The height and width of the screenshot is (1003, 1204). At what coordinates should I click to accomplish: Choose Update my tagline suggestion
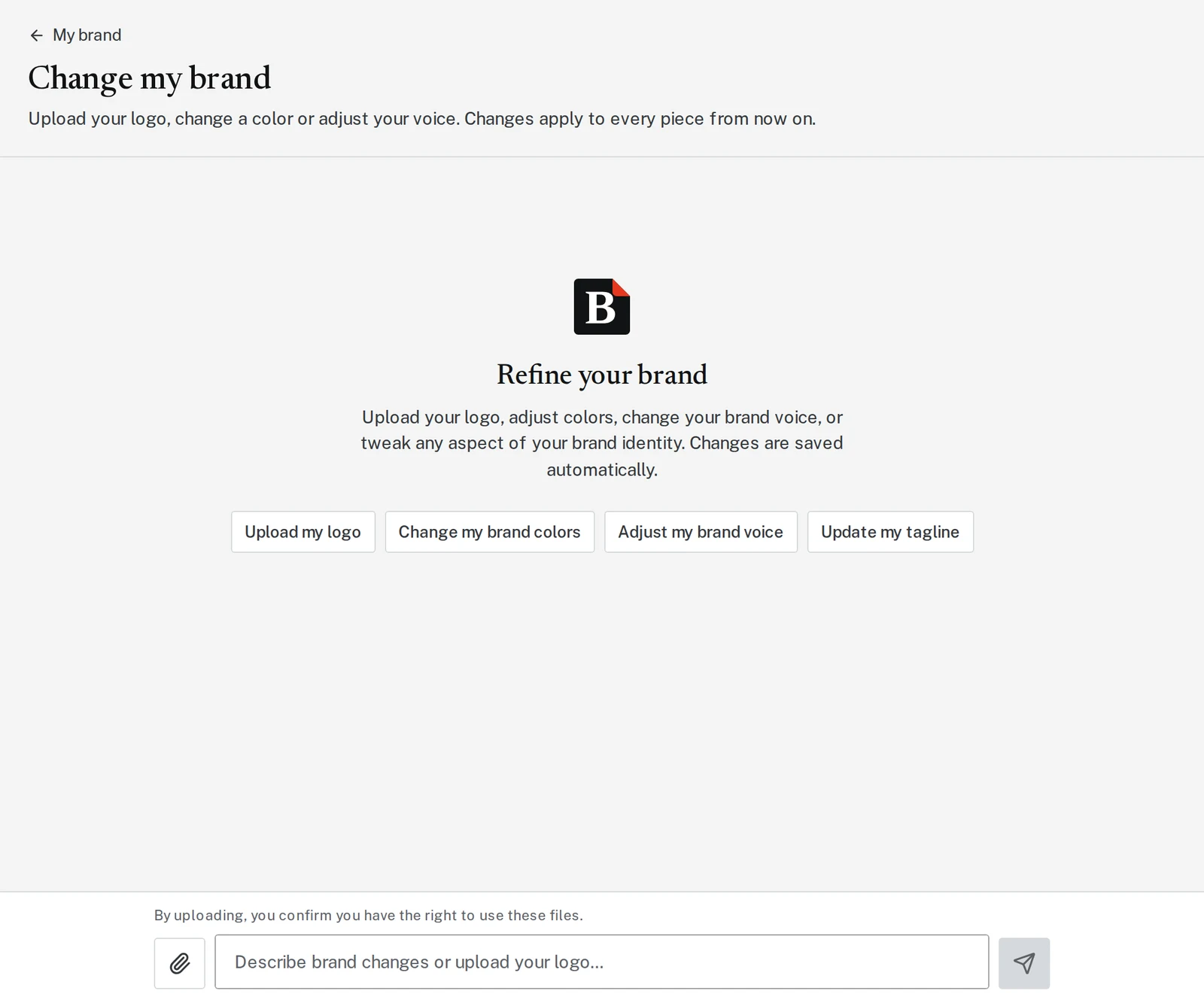coord(890,532)
